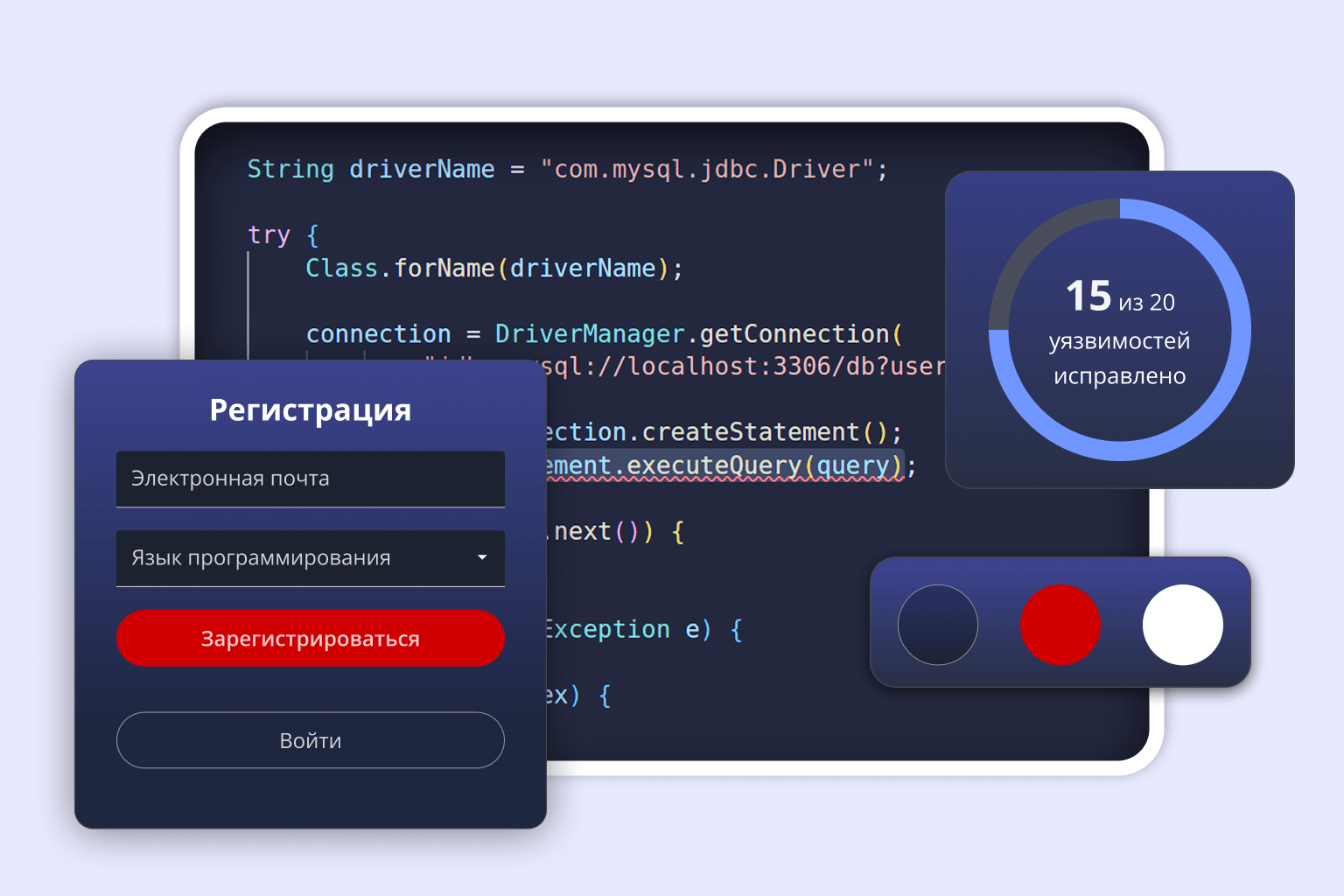Click the blue circular progress ring

[x=1240, y=330]
